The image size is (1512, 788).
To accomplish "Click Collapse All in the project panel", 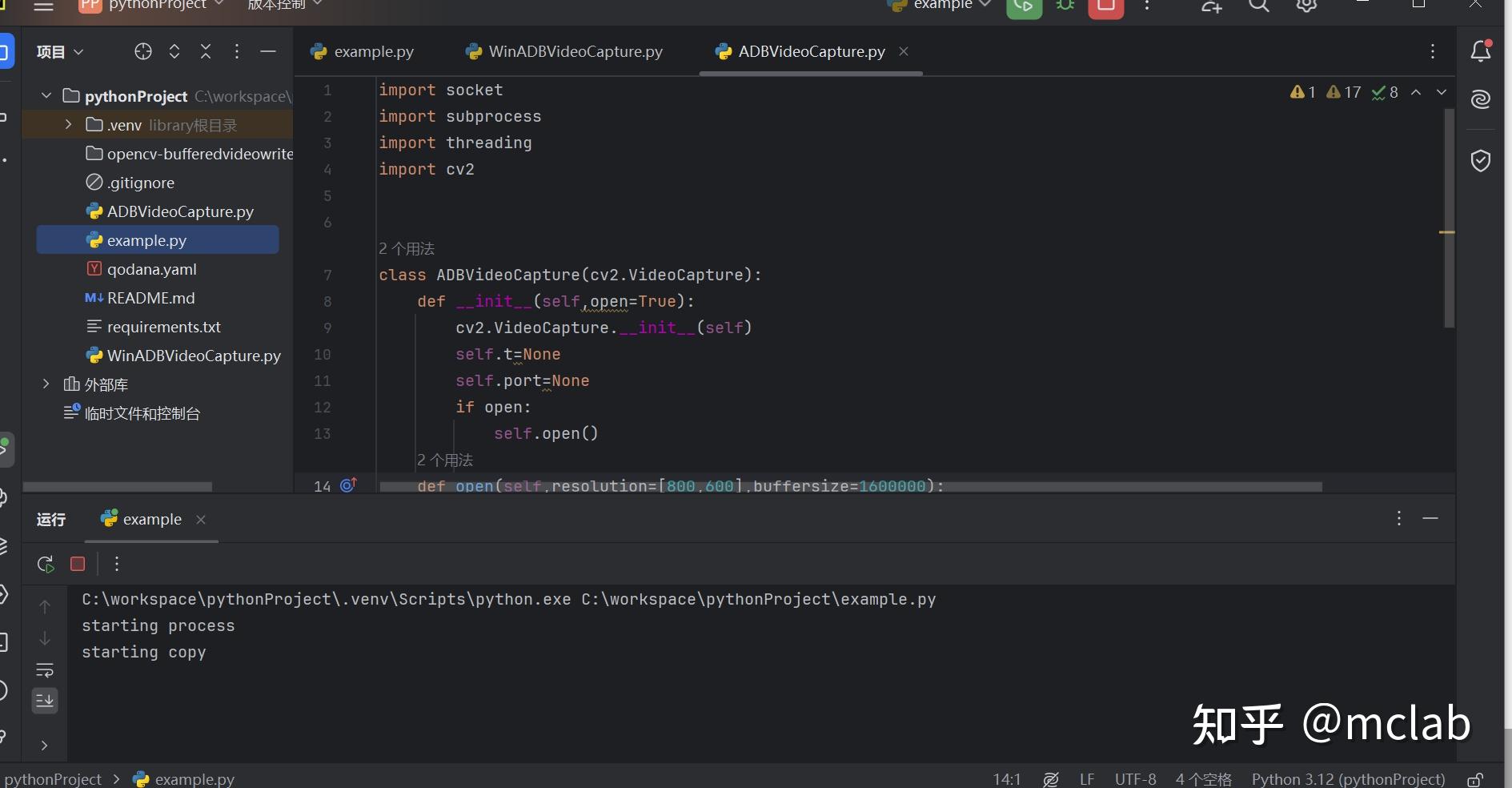I will click(x=206, y=52).
